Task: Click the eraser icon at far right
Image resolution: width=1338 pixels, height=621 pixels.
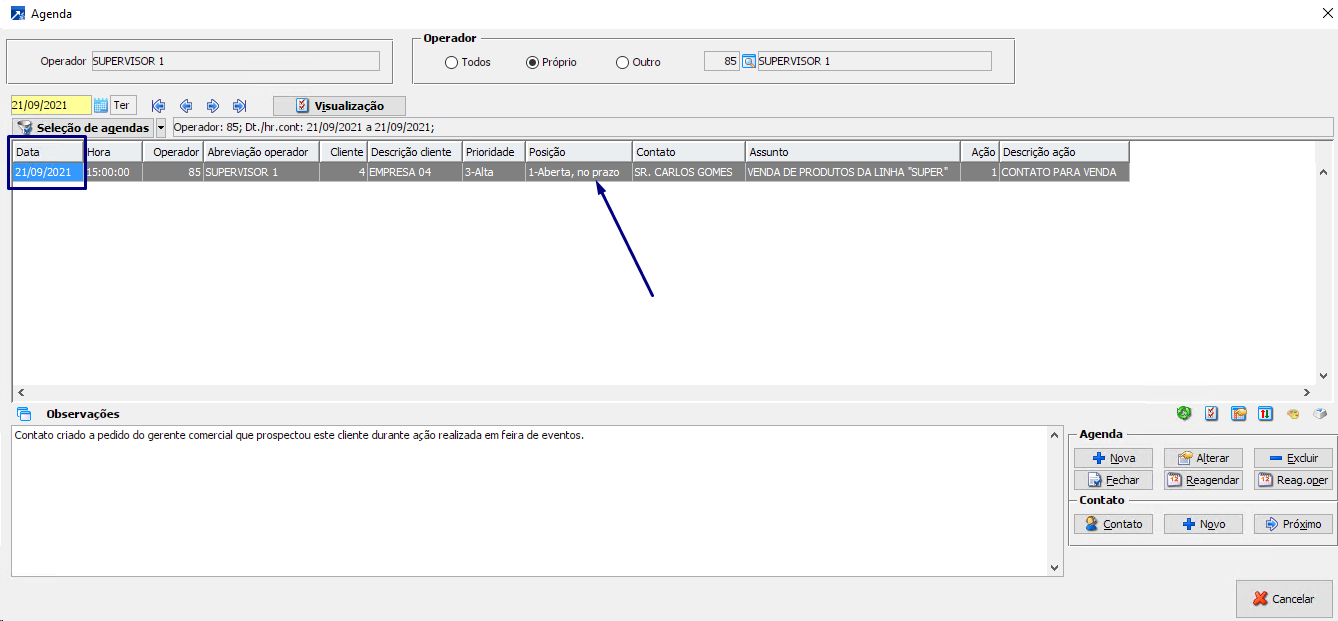Action: pos(1320,413)
